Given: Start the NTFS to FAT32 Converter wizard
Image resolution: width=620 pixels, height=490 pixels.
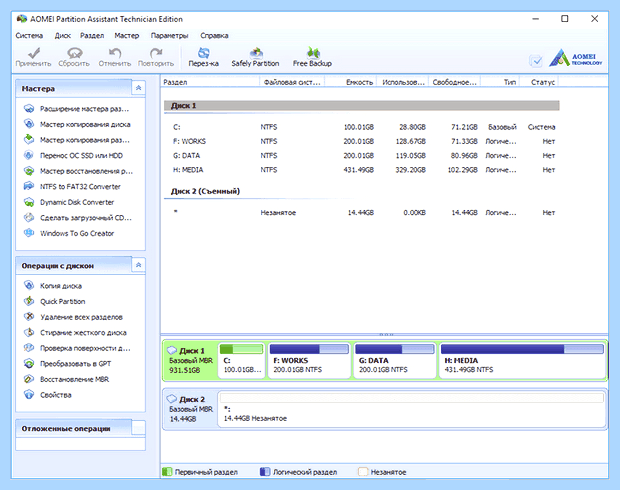Looking at the screenshot, I should (x=80, y=187).
